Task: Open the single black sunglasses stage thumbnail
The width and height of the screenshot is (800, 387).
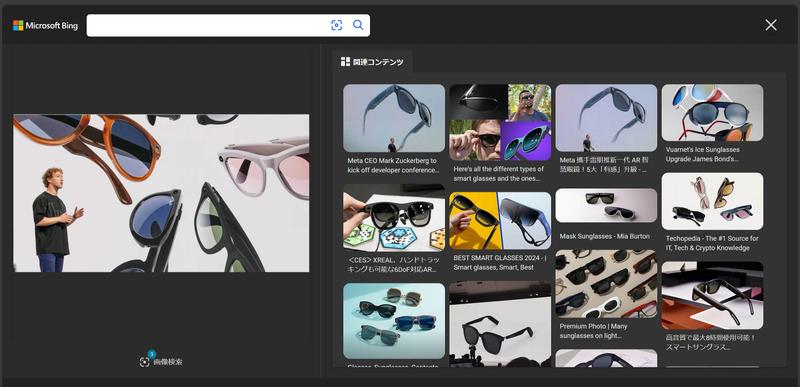Action: coord(500,324)
